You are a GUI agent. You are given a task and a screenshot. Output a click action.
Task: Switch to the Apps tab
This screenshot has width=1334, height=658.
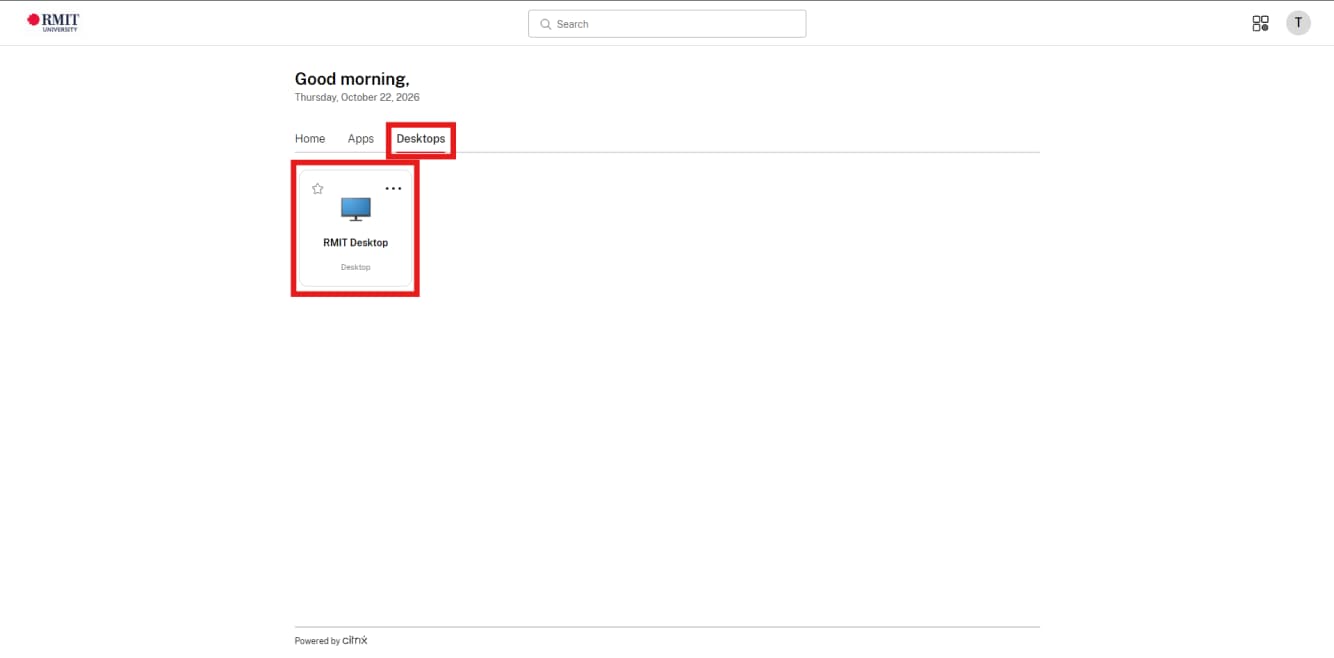click(361, 139)
